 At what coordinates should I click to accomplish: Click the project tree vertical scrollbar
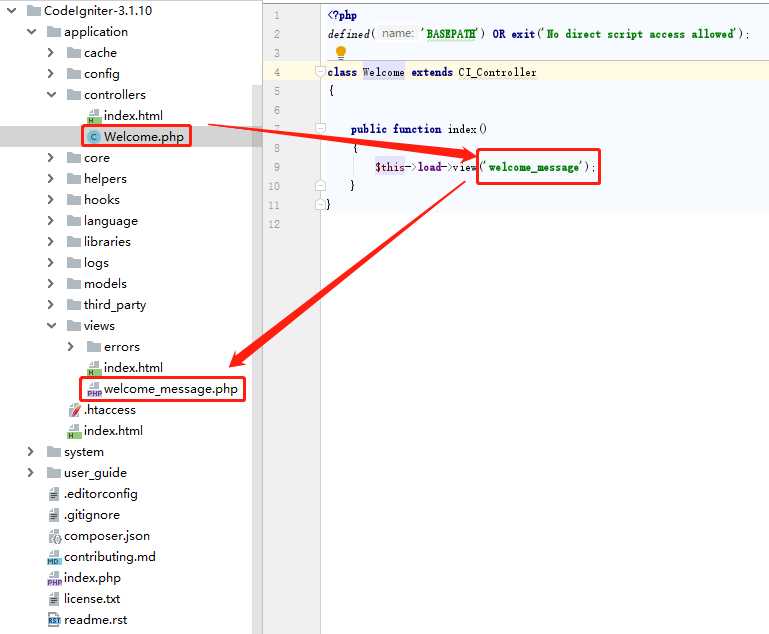point(257,358)
